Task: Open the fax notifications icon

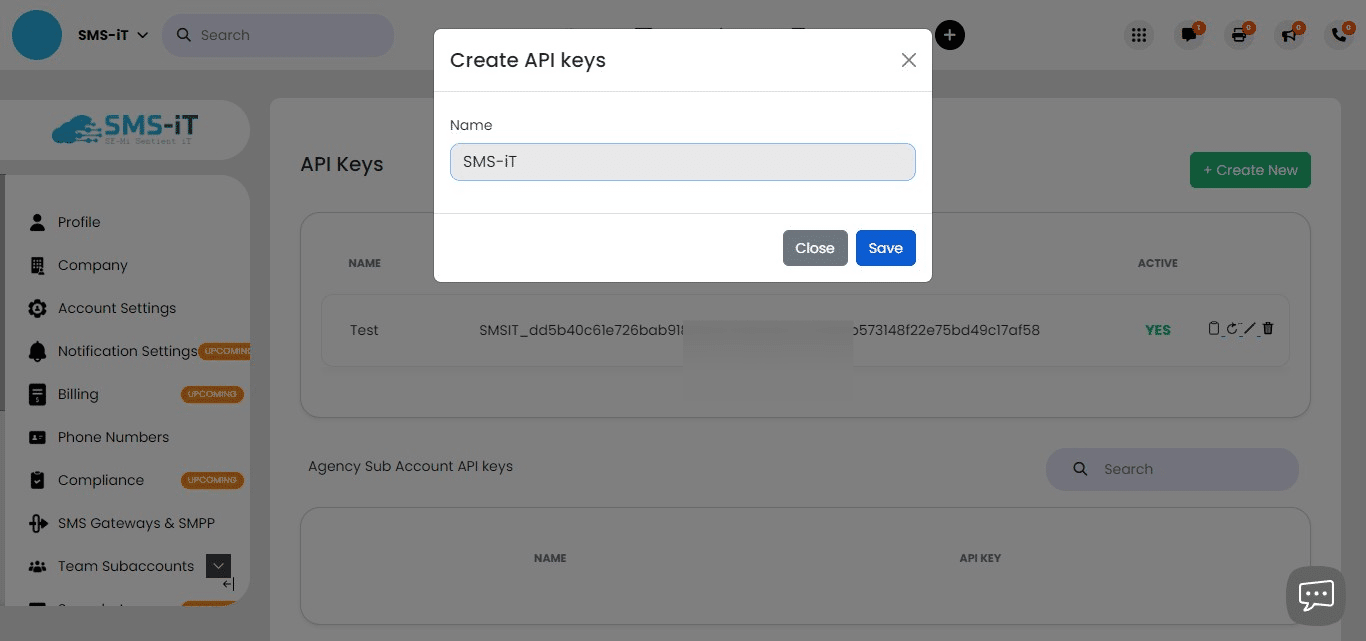Action: coord(1238,35)
